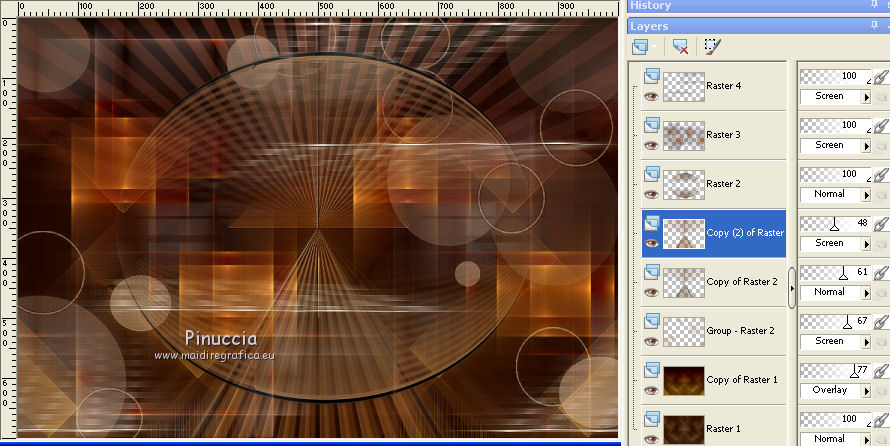The height and width of the screenshot is (446, 890).
Task: Open the New Layer button in Layers toolbar
Action: click(640, 46)
